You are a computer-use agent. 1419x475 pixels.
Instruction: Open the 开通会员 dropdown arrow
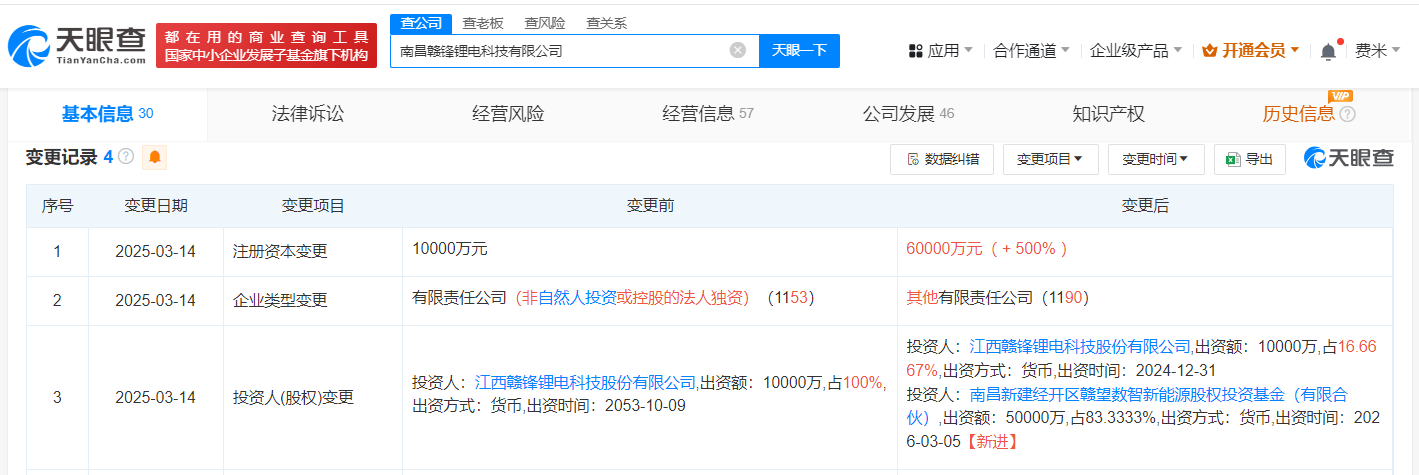pos(1295,50)
